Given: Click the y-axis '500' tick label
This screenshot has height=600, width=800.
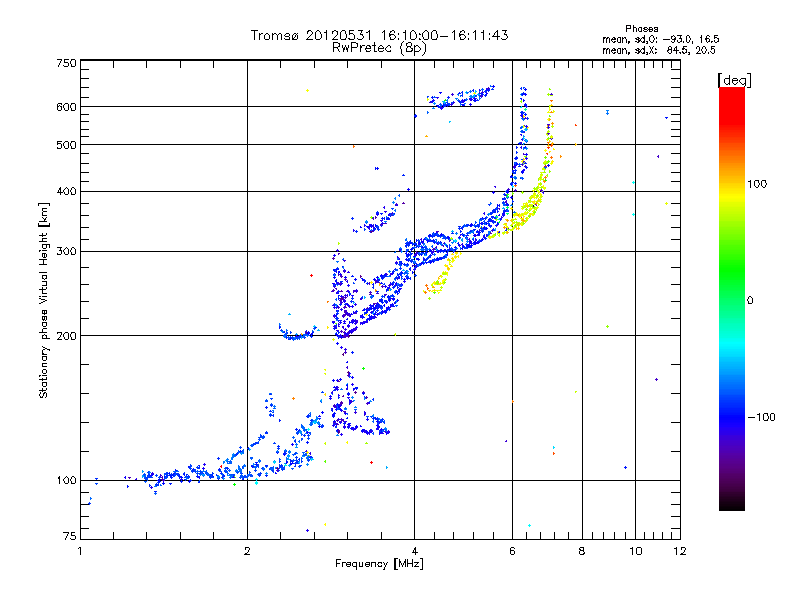Looking at the screenshot, I should coord(66,145).
